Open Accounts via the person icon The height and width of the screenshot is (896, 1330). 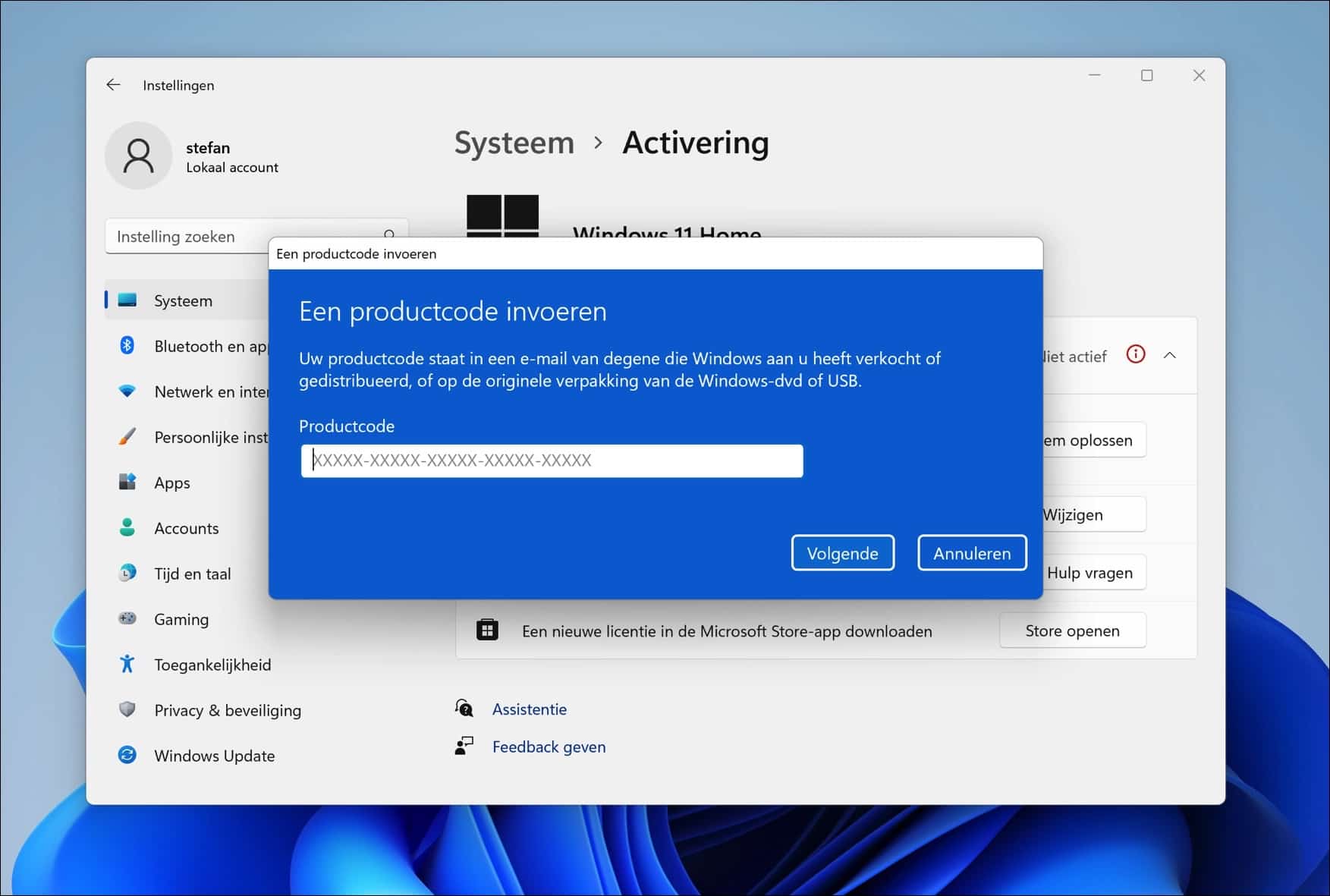(x=127, y=528)
